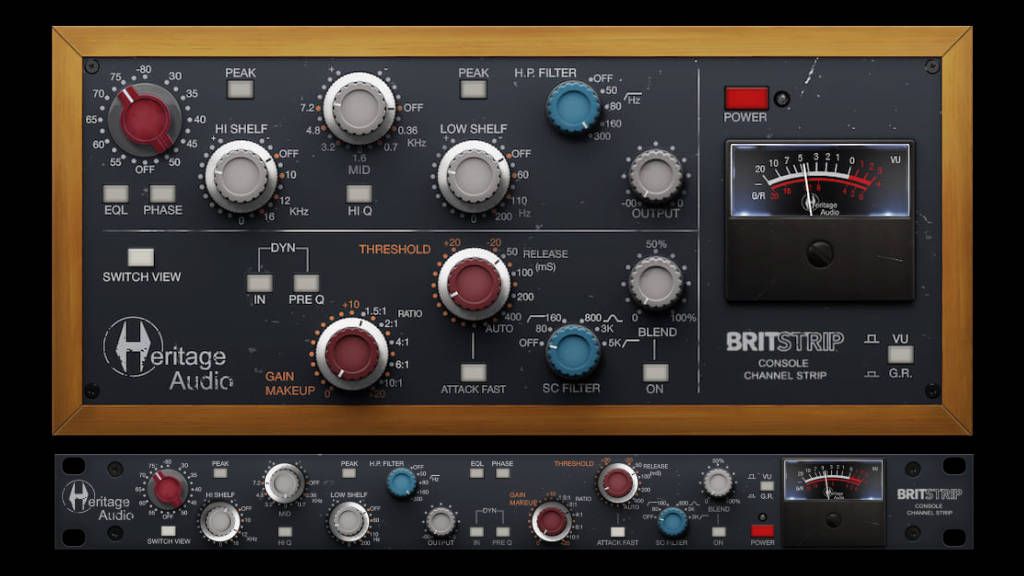Click the LOW SHELF knob in console view

pyautogui.click(x=473, y=176)
